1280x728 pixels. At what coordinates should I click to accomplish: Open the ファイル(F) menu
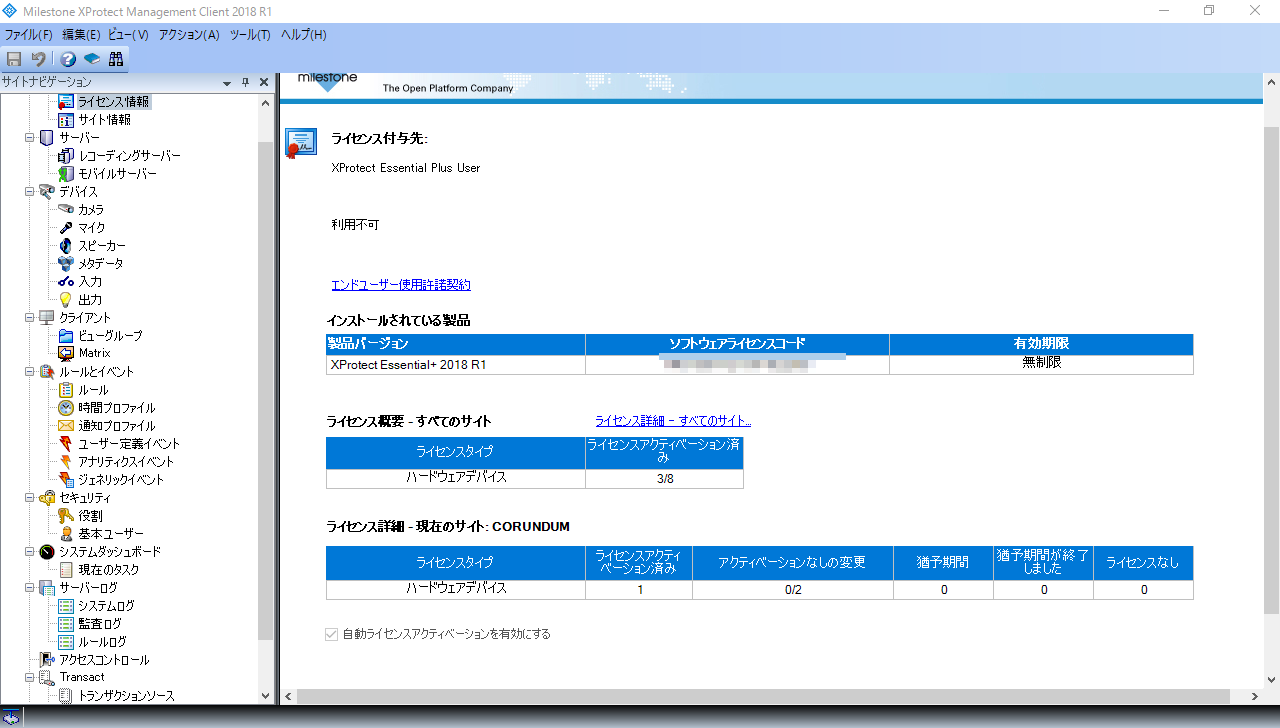(x=28, y=35)
